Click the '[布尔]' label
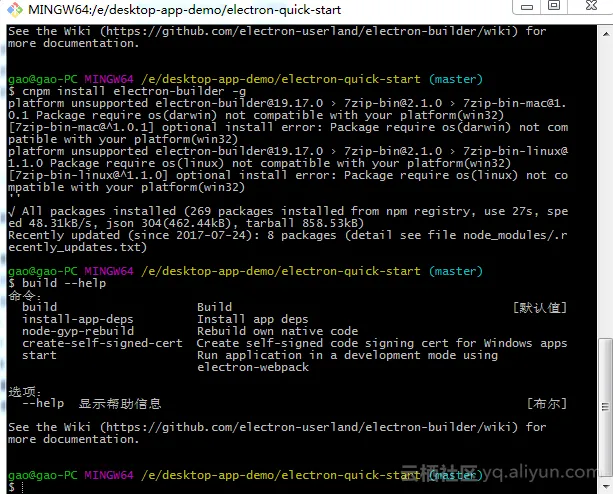613x494 pixels. (x=547, y=403)
